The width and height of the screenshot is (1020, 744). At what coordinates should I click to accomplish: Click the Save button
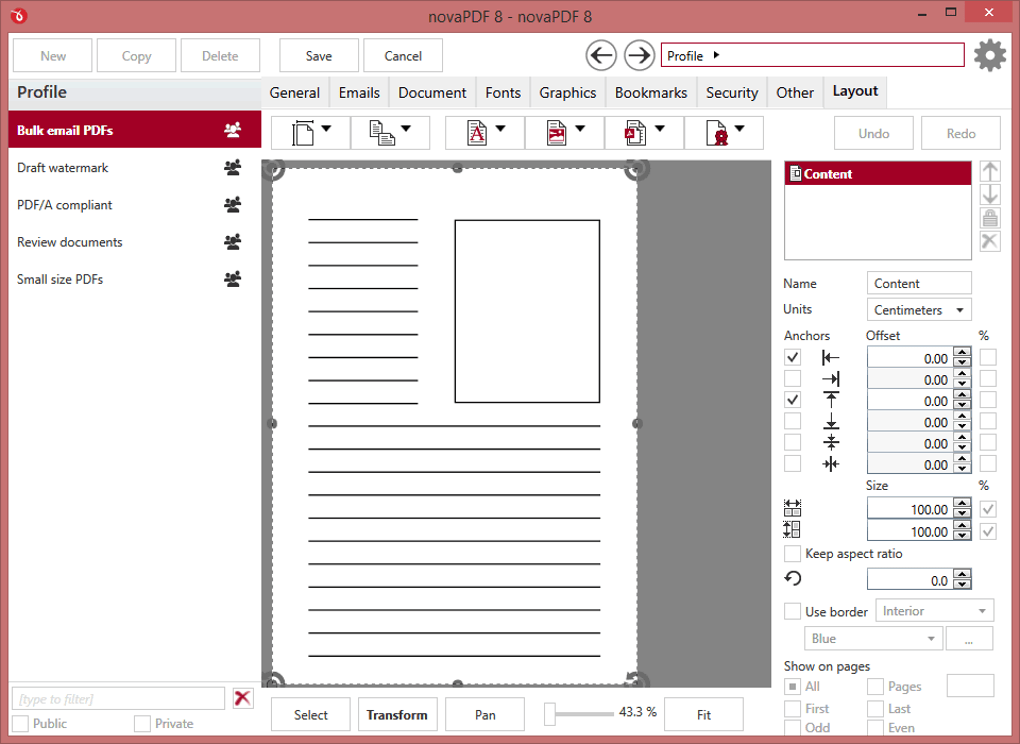click(x=319, y=56)
